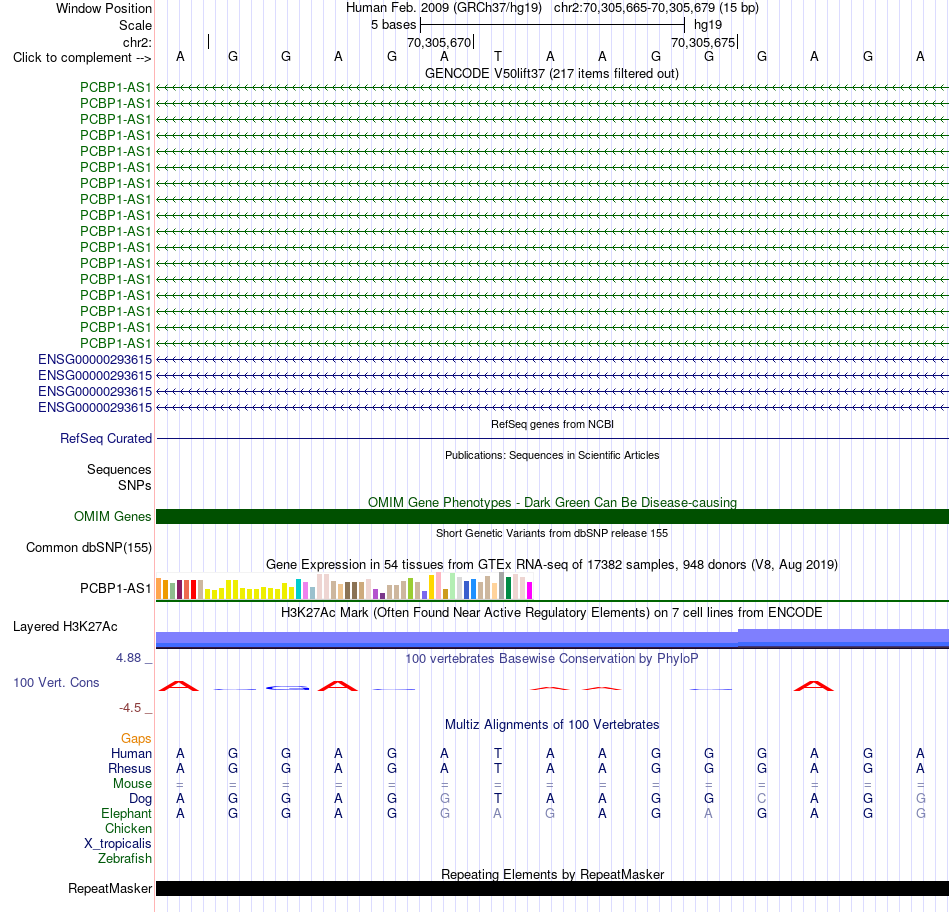950x912 pixels.
Task: Click the RefSeq Curated intron line
Action: [552, 438]
